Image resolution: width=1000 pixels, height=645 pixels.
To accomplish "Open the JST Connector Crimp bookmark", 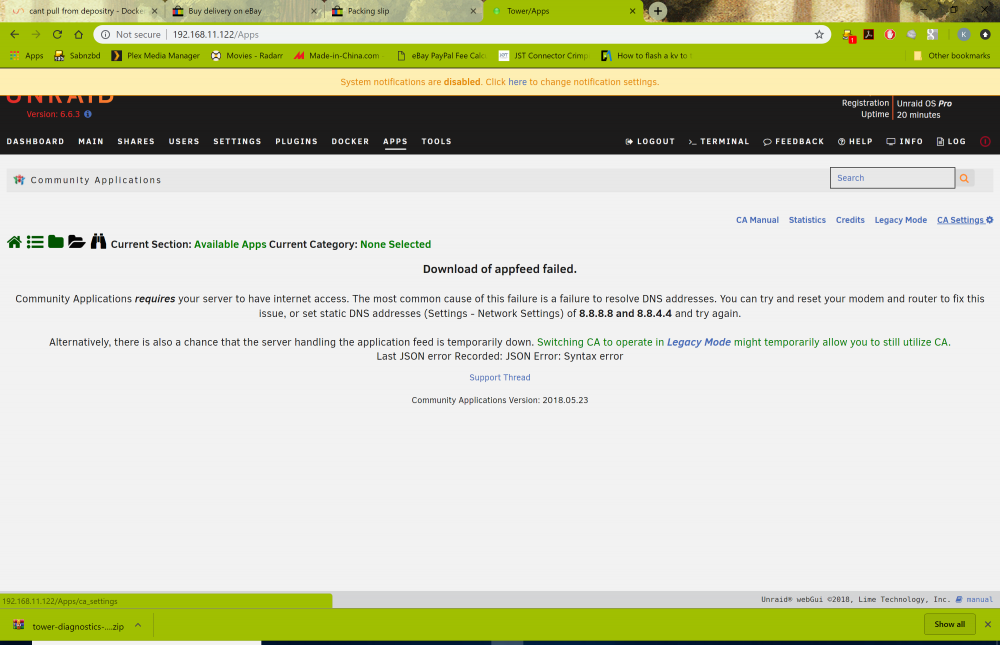I will tap(544, 56).
